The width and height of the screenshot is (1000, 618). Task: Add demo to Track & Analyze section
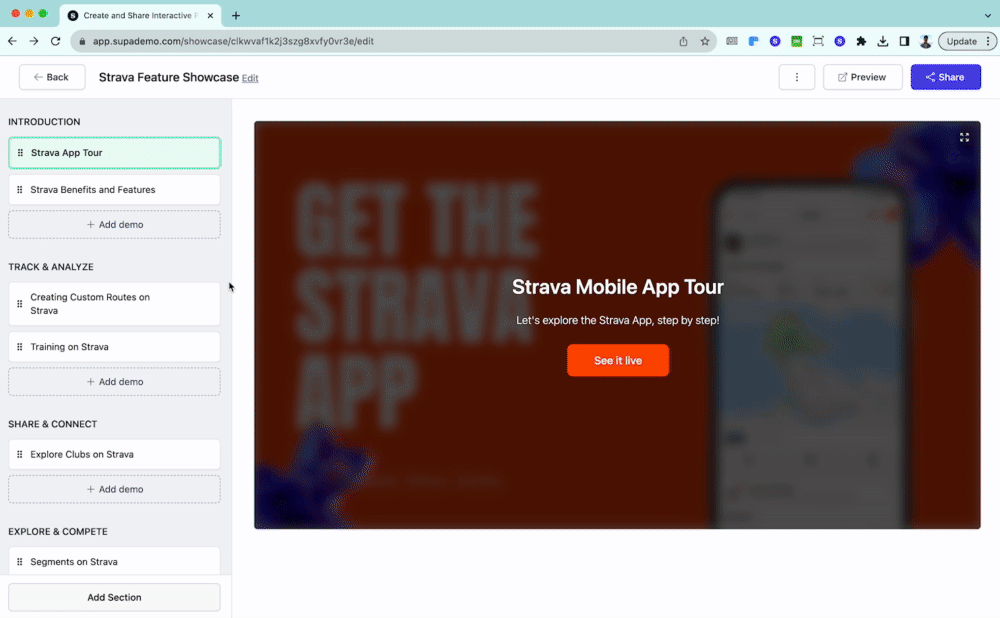[114, 381]
